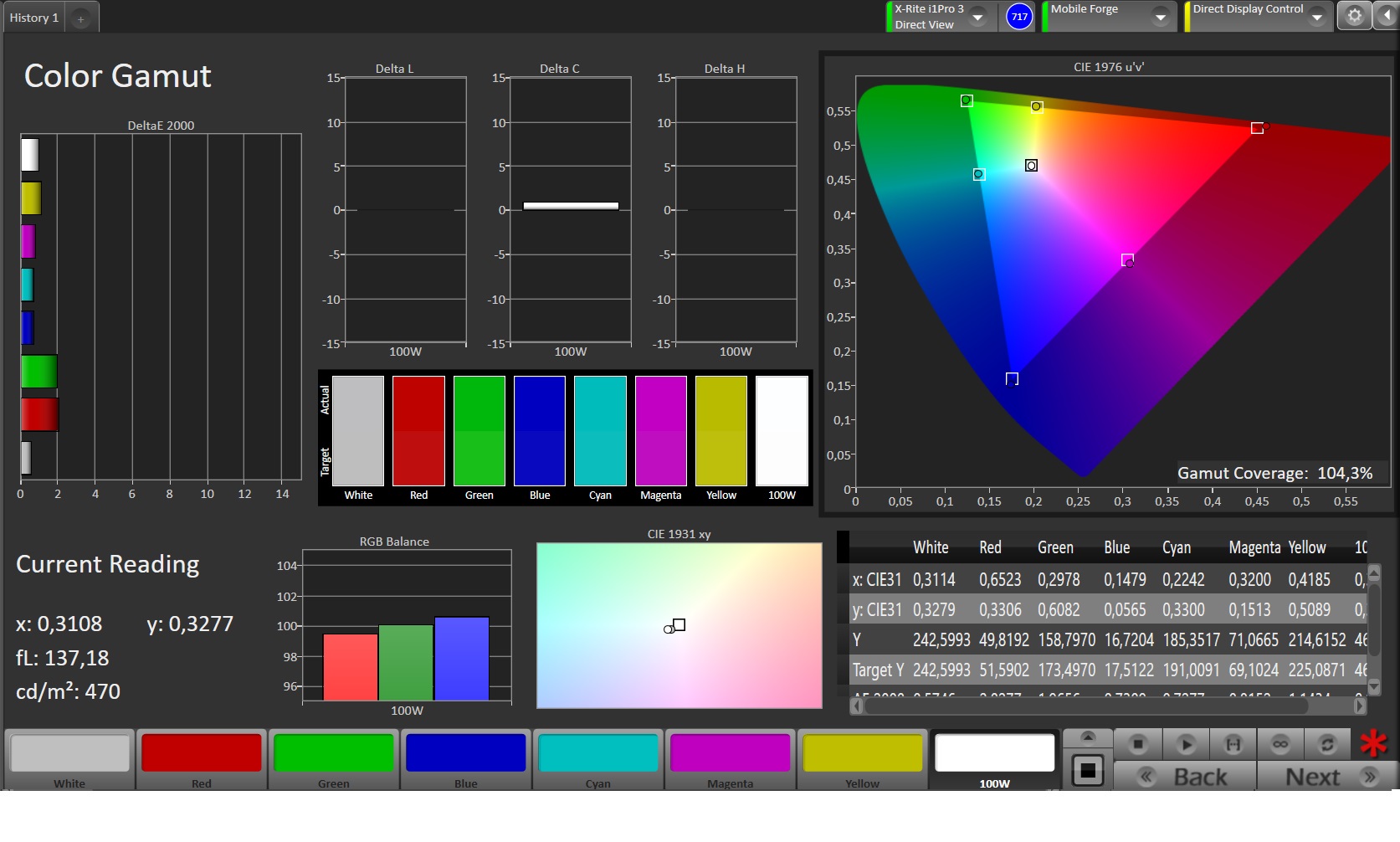Click the scroll-up arrow of the data table
Image resolution: width=1400 pixels, height=842 pixels.
[x=1373, y=572]
